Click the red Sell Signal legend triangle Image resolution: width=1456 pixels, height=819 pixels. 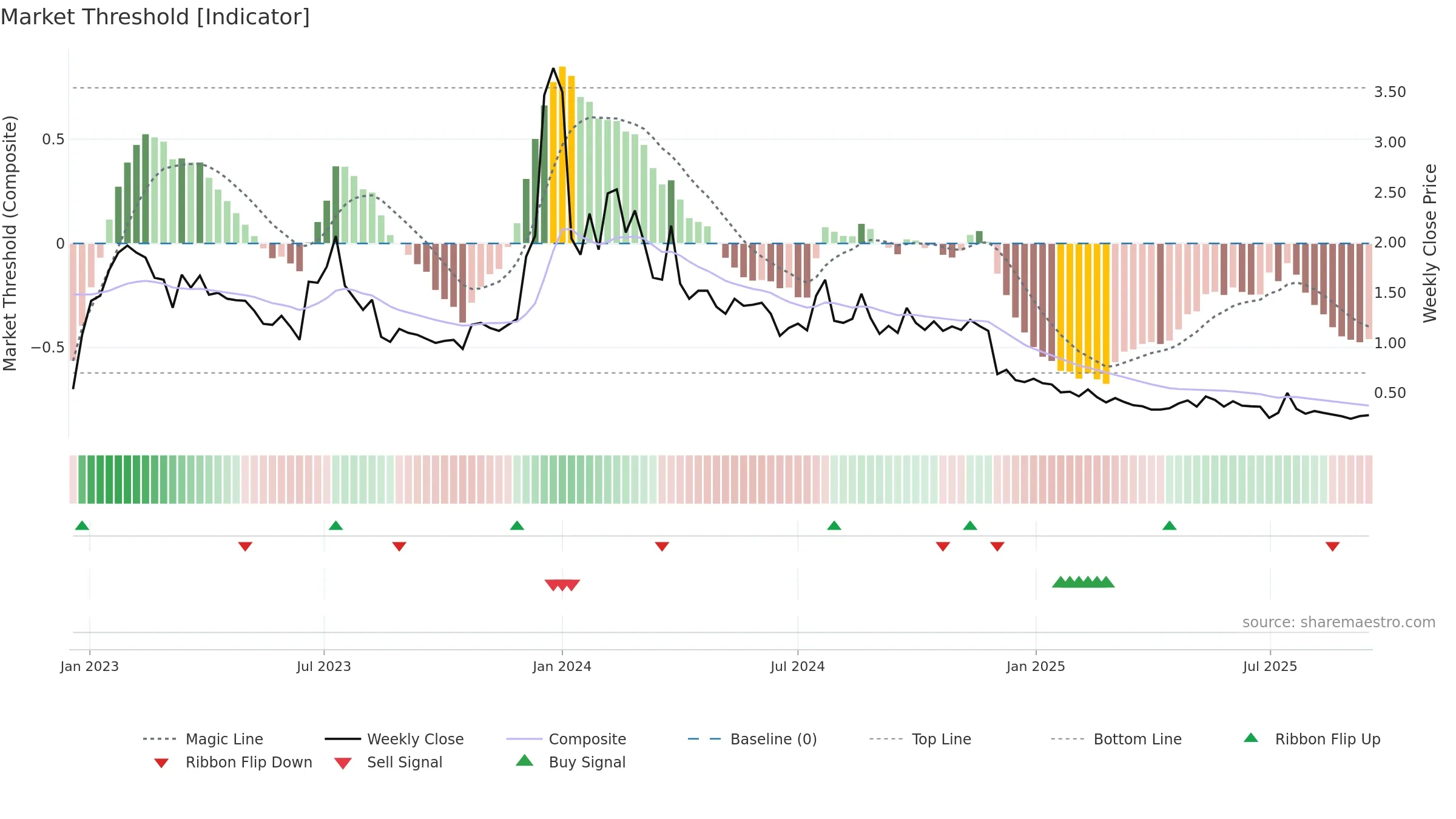pos(343,763)
